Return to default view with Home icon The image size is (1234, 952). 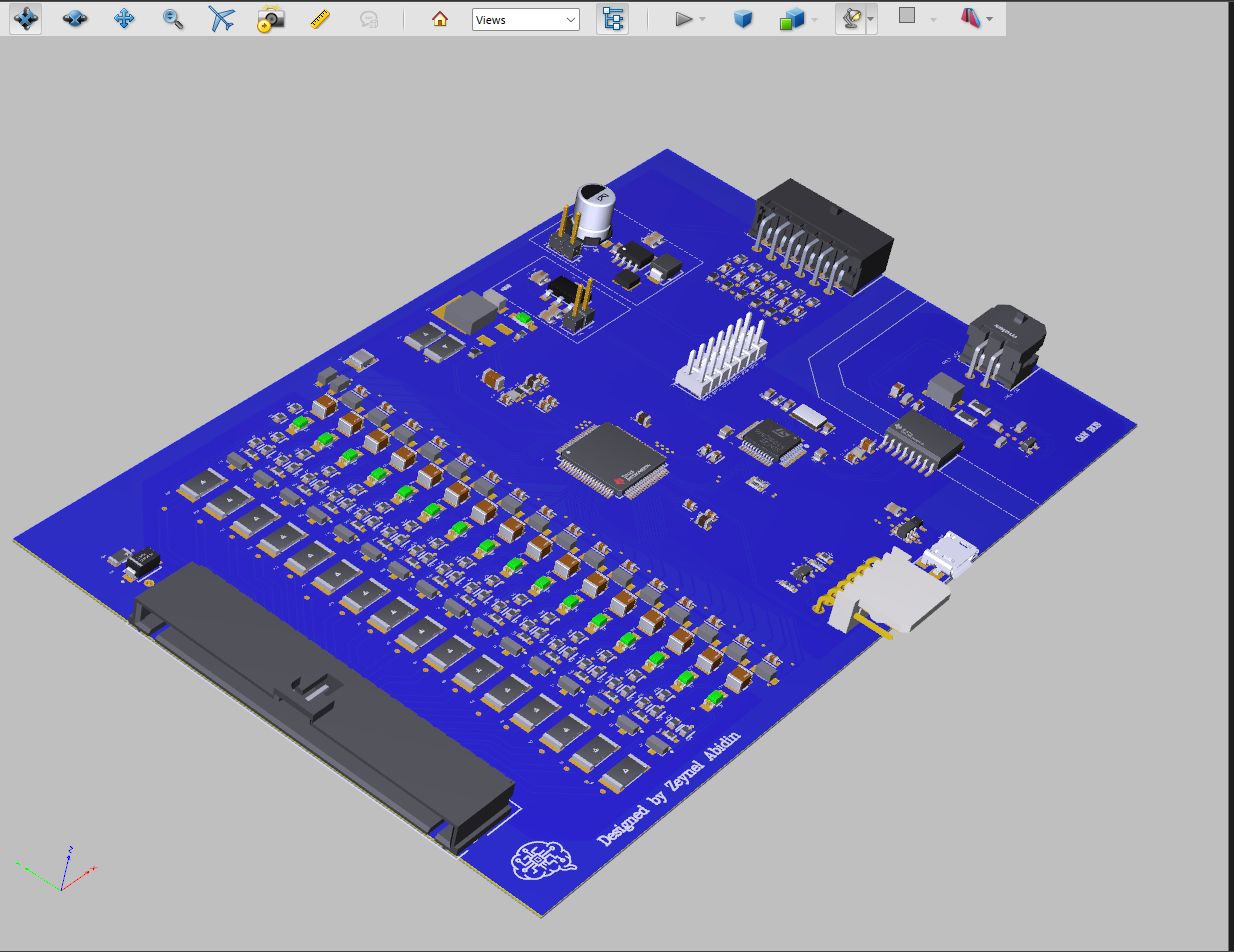(440, 19)
